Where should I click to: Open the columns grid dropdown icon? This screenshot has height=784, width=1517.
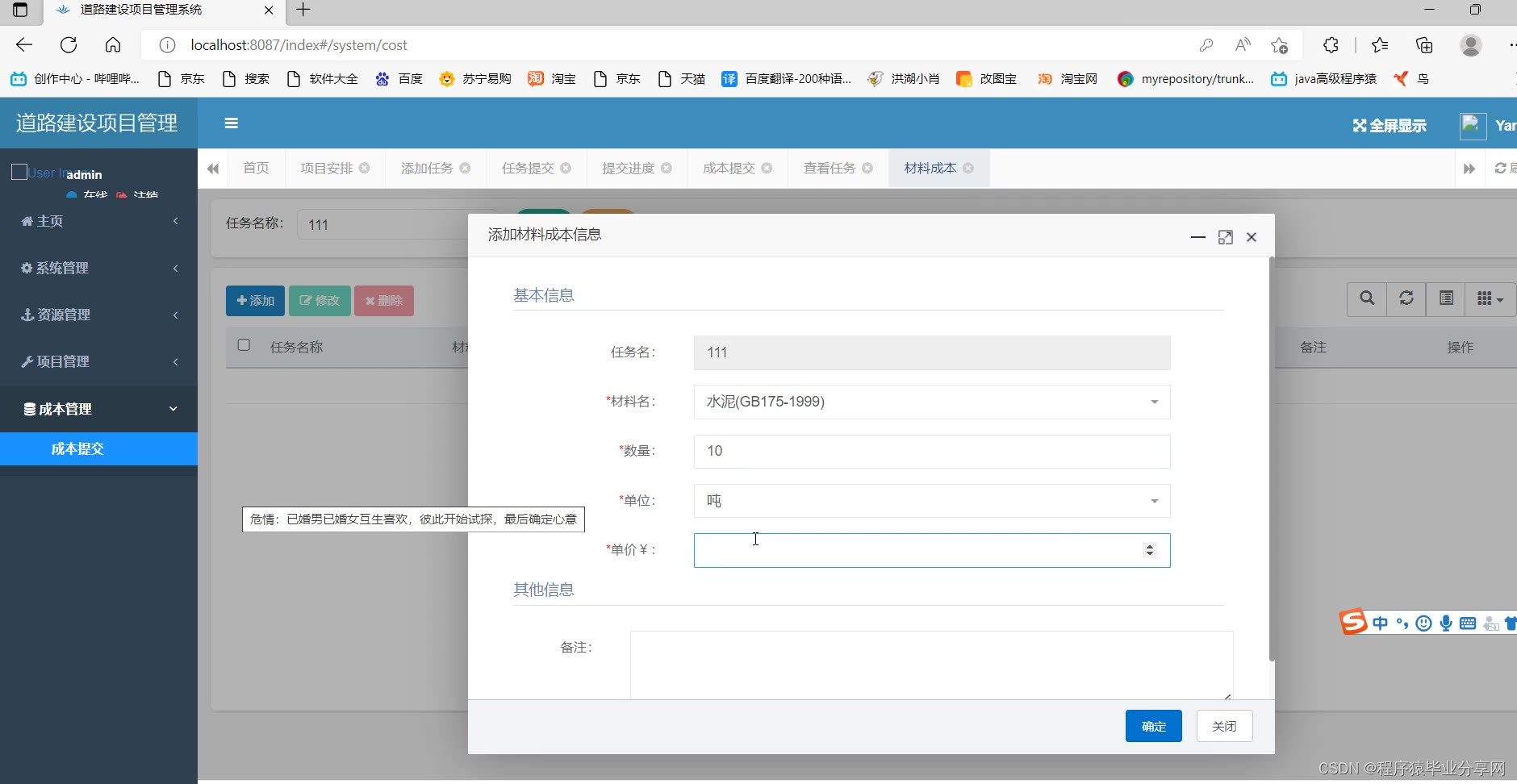pyautogui.click(x=1490, y=298)
